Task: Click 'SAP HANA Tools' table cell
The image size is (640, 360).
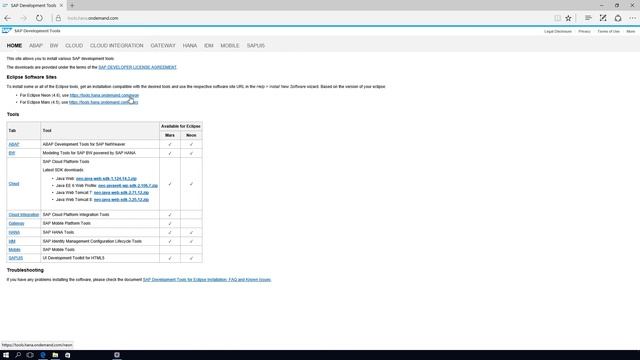Action: (100, 233)
